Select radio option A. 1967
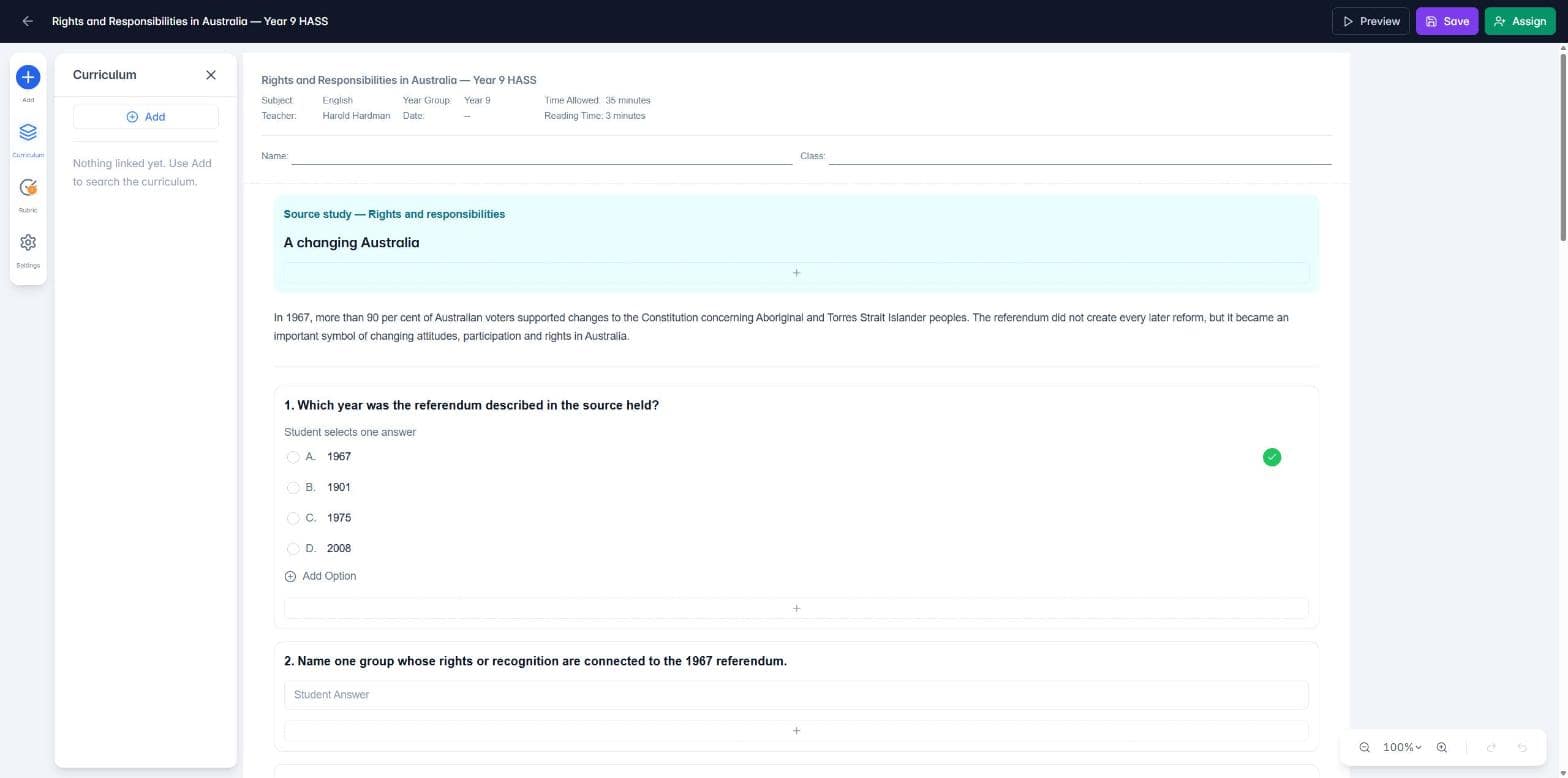 click(x=293, y=457)
